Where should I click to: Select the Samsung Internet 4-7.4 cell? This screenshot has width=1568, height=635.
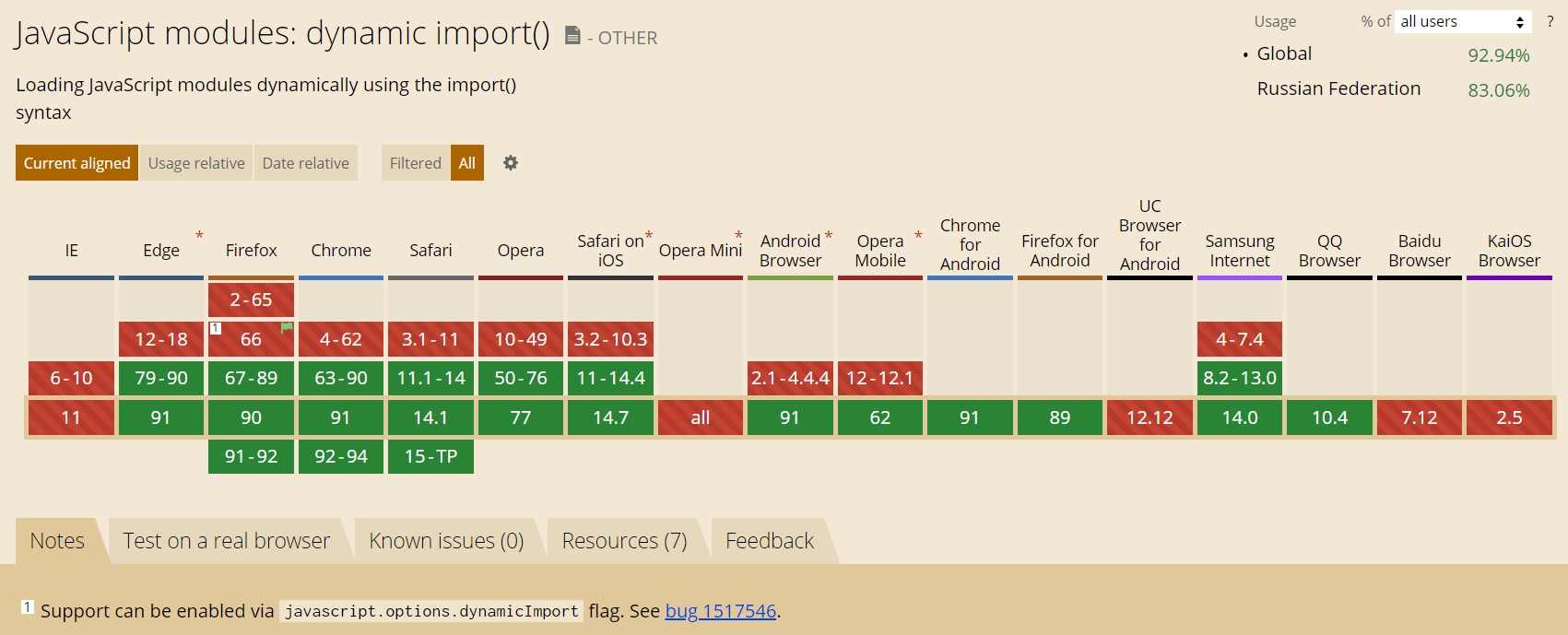click(1240, 339)
